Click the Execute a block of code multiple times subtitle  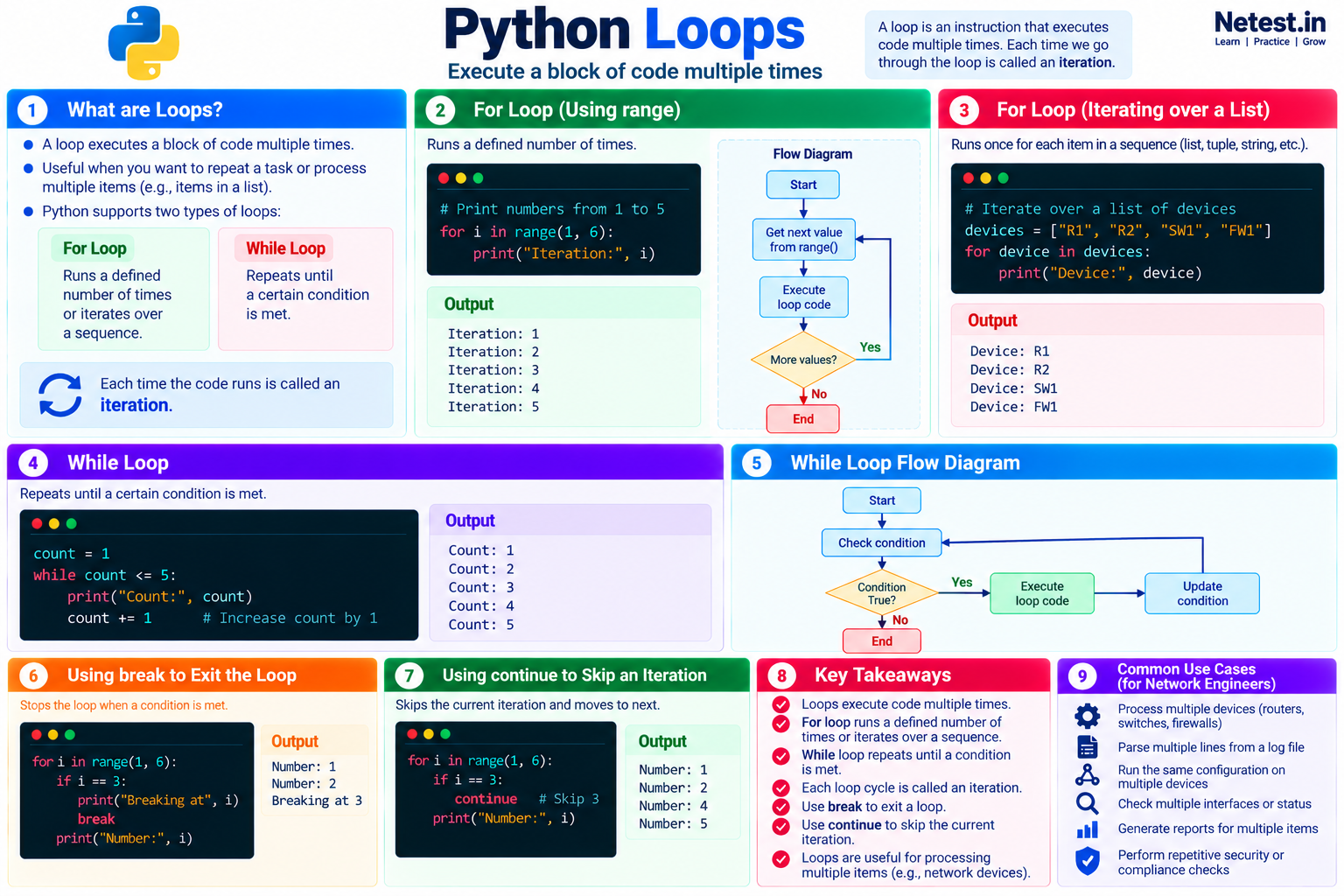634,72
